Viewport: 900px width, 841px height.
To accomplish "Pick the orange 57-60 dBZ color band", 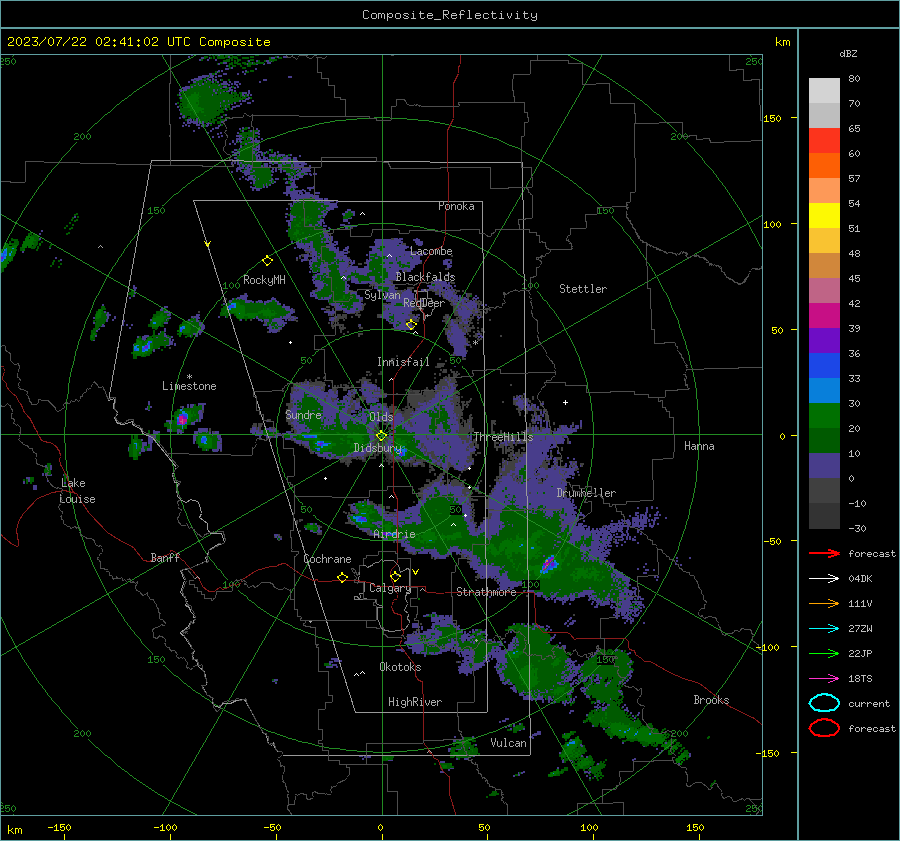I will coord(824,166).
